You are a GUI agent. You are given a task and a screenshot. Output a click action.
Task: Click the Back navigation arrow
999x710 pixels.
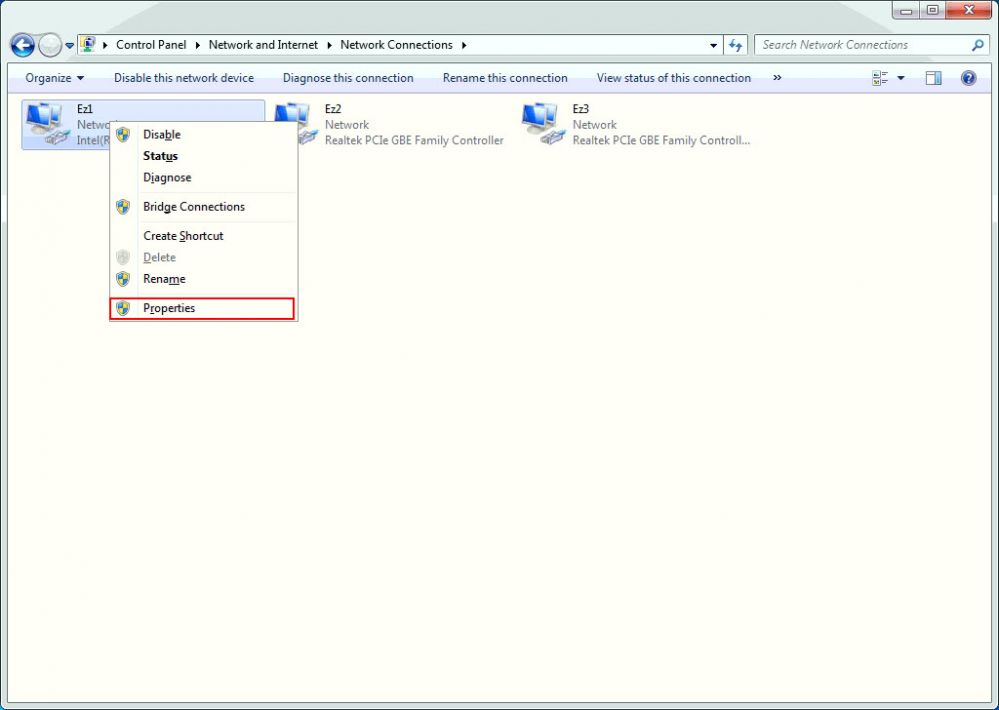21,45
